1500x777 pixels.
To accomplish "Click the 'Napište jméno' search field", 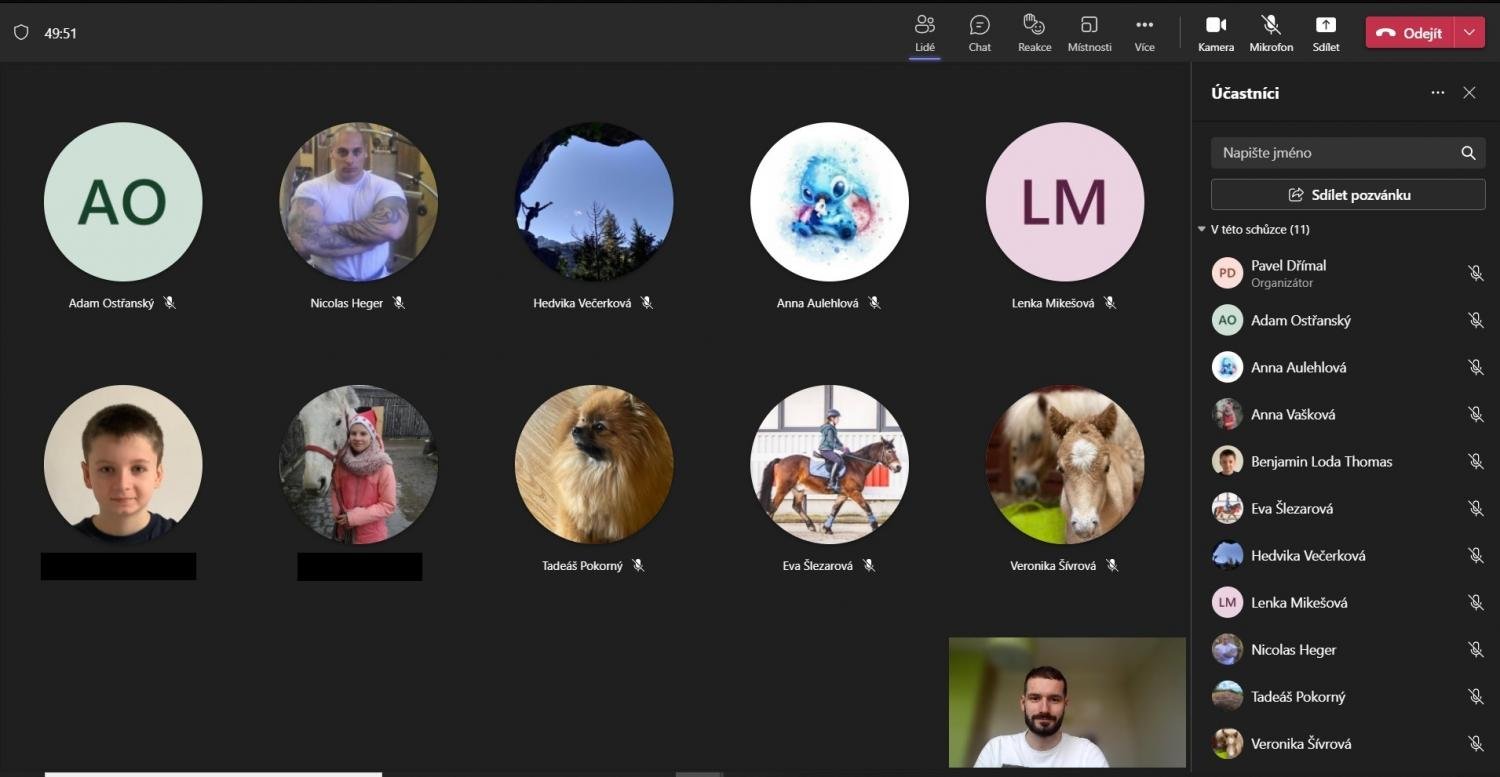I will pos(1335,153).
